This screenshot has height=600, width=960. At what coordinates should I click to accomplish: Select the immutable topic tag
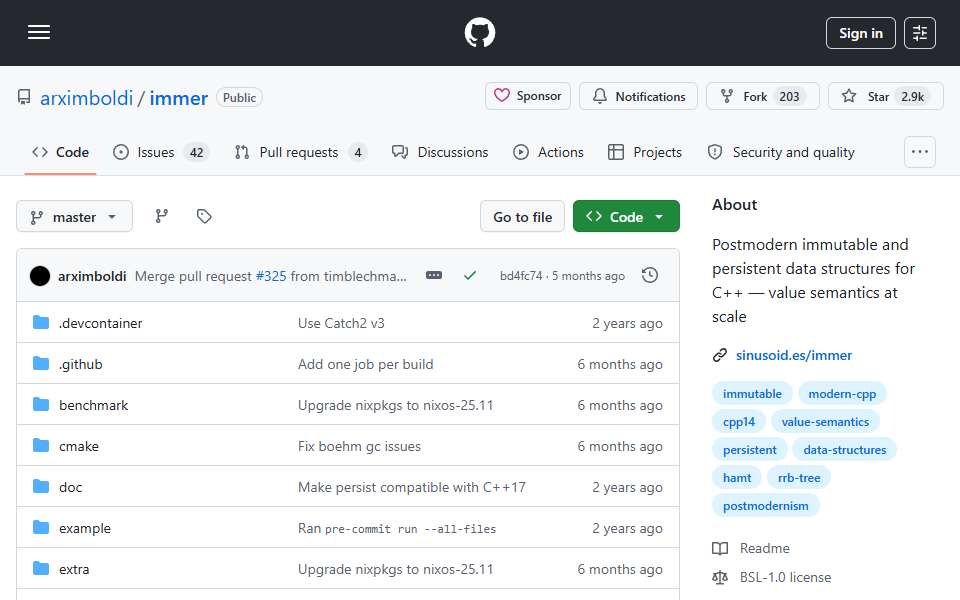pyautogui.click(x=752, y=394)
